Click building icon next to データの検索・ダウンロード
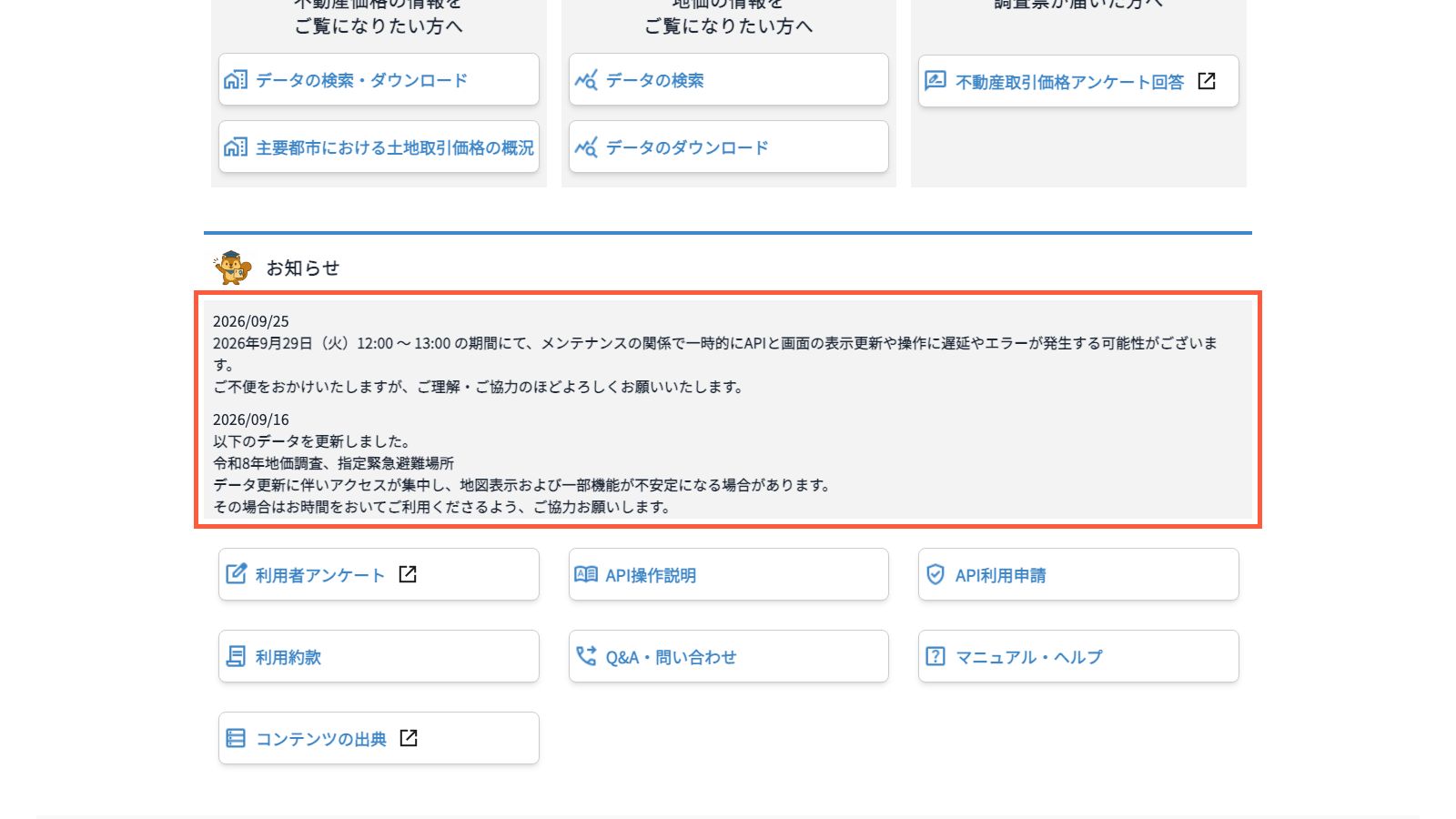Image resolution: width=1456 pixels, height=819 pixels. click(236, 80)
